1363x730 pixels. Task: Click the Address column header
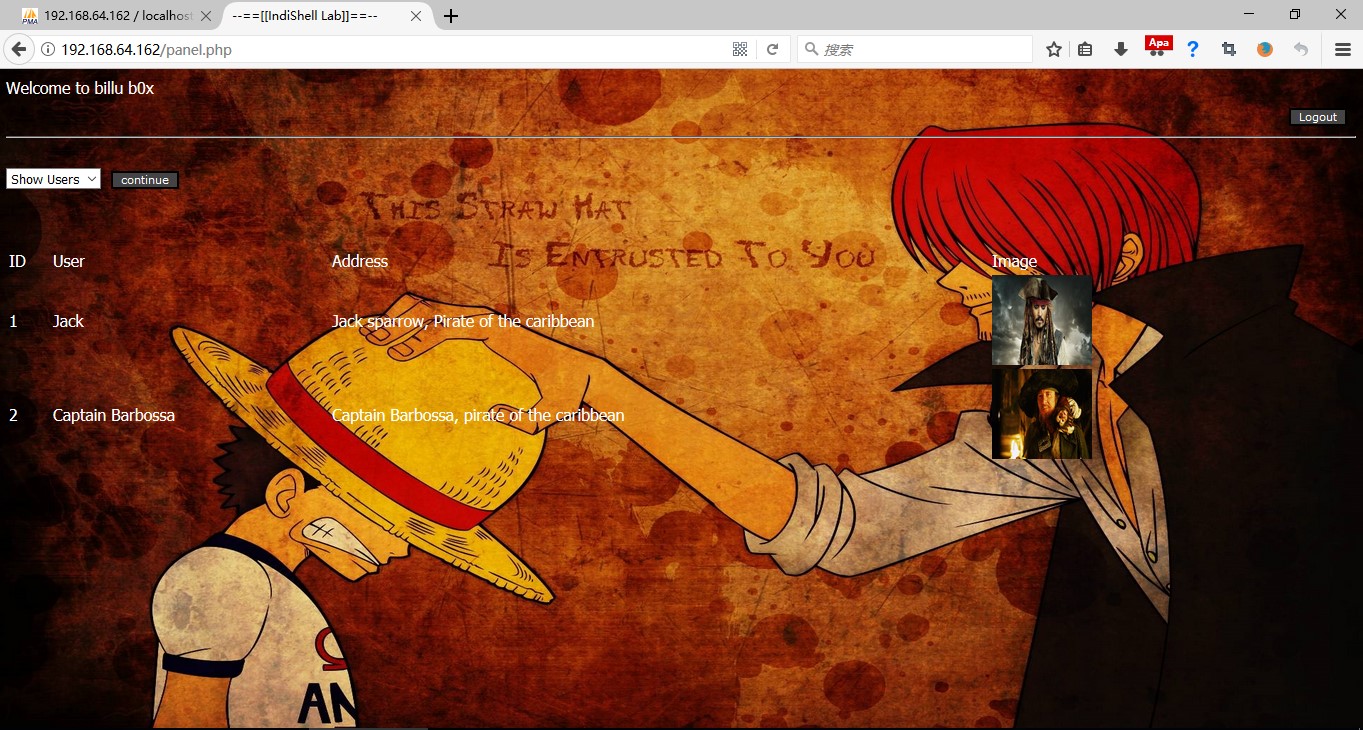(360, 261)
